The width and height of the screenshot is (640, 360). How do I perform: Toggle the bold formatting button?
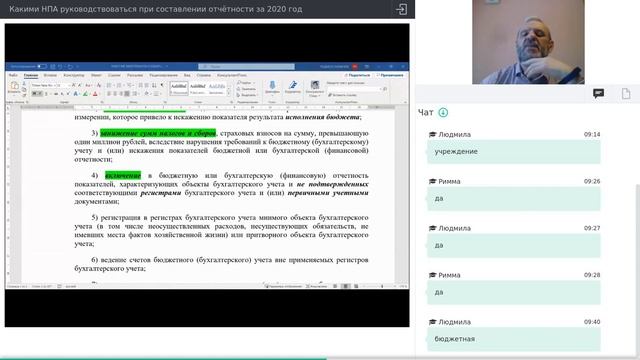[35, 93]
